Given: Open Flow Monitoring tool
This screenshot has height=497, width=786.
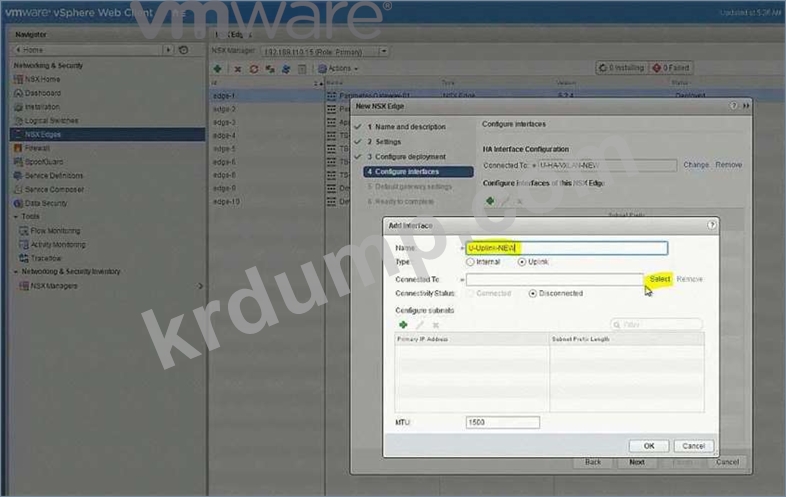Looking at the screenshot, I should tap(55, 231).
